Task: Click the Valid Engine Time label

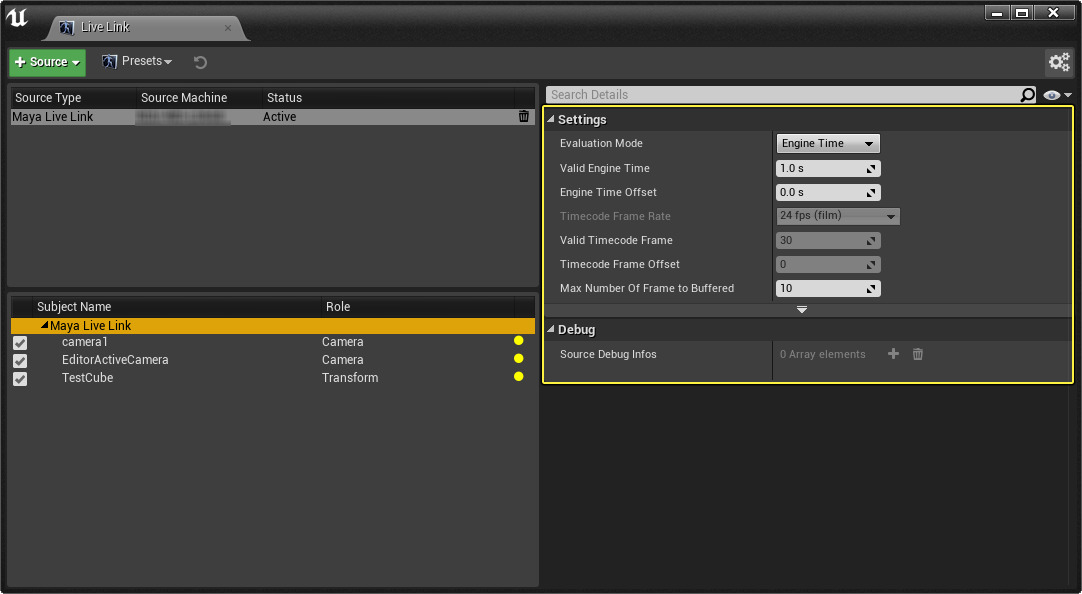Action: point(604,168)
